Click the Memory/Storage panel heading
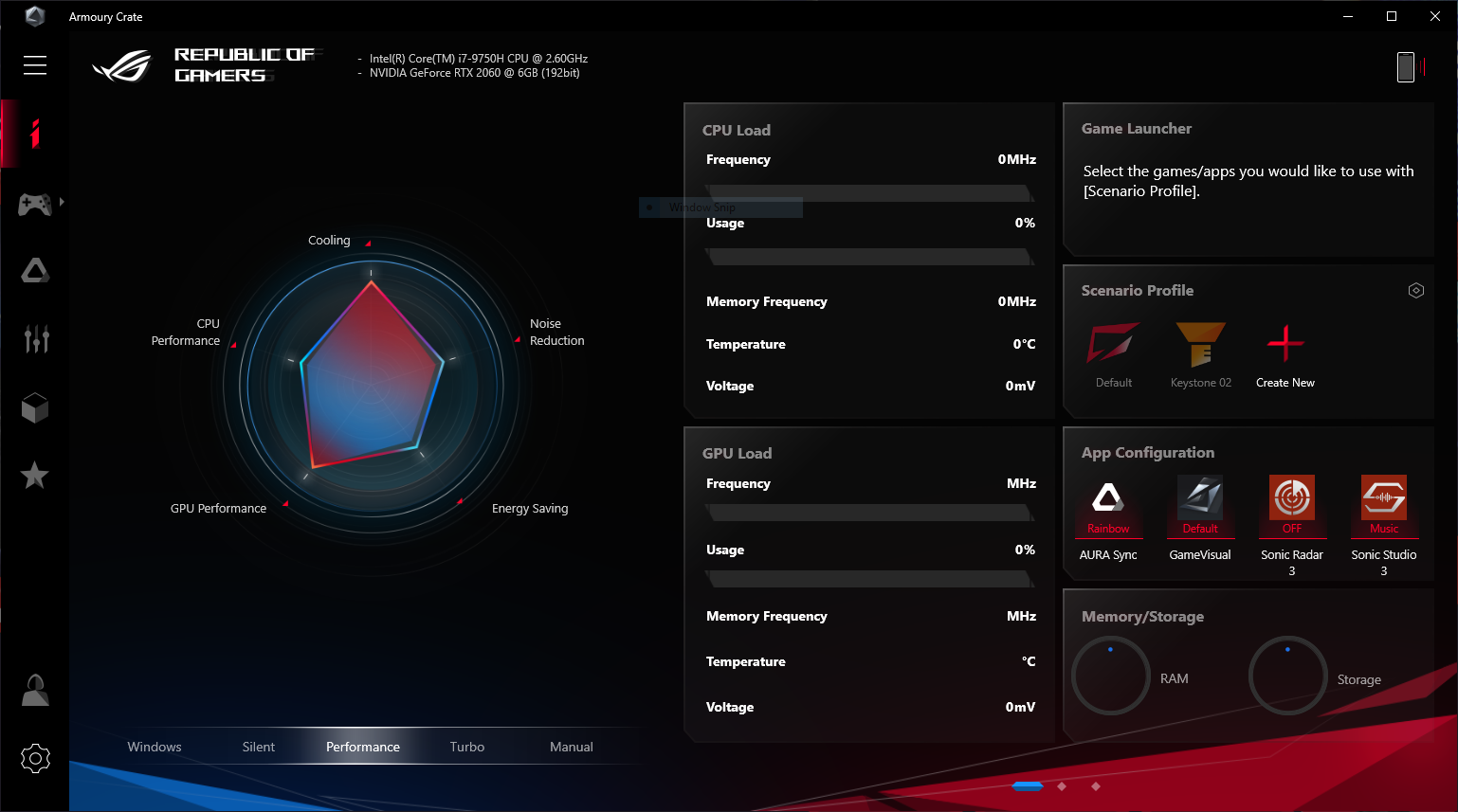 [1142, 617]
